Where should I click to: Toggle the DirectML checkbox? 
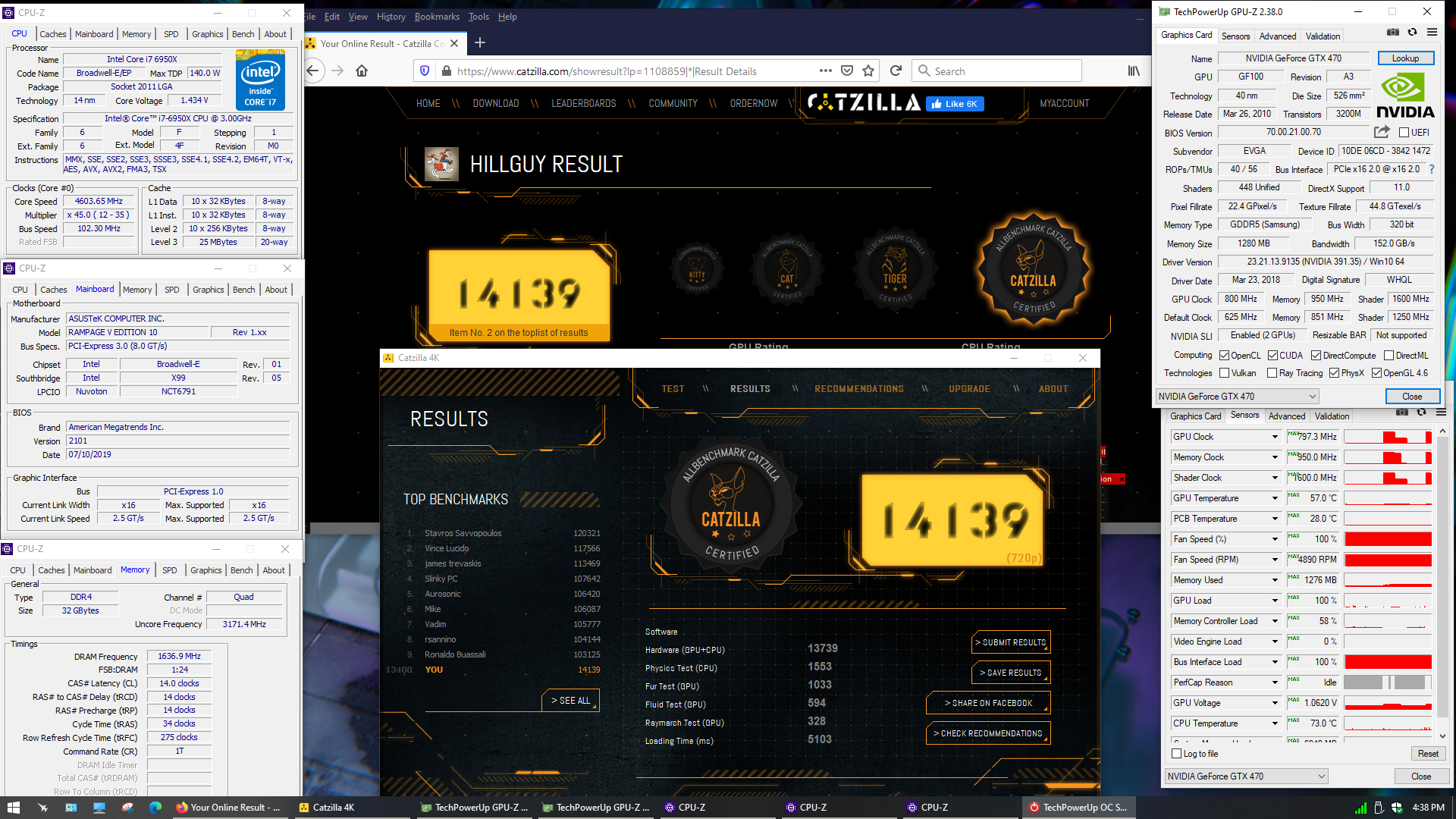pyautogui.click(x=1389, y=355)
